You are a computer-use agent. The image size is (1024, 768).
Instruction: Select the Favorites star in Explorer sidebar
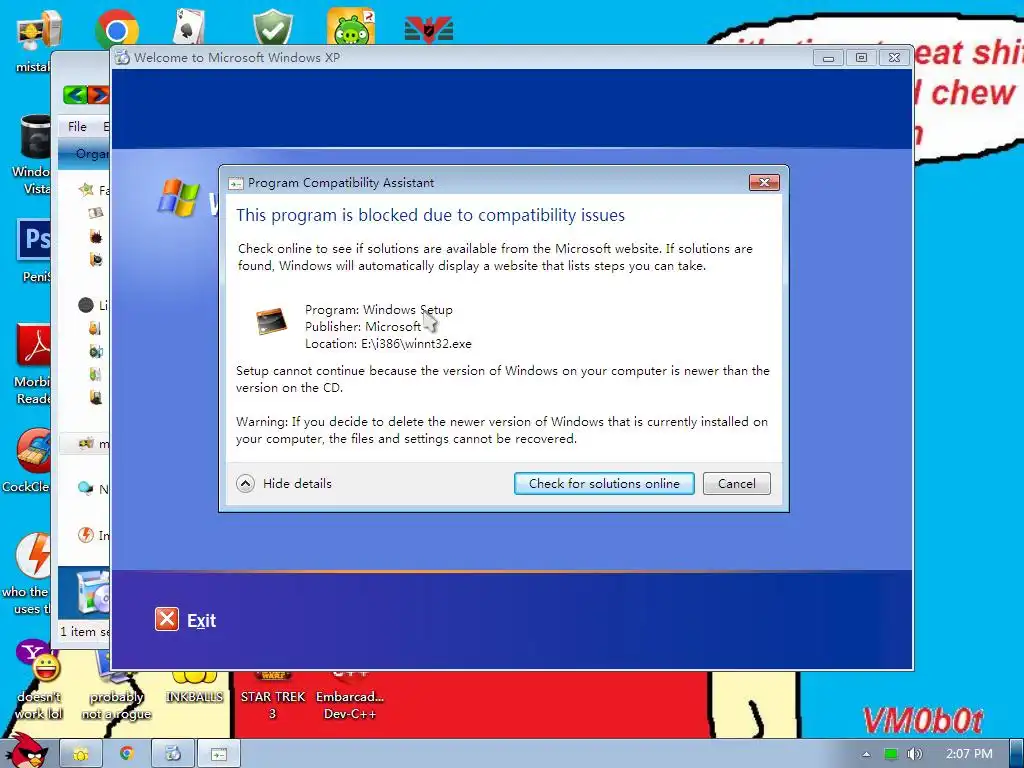coord(86,190)
